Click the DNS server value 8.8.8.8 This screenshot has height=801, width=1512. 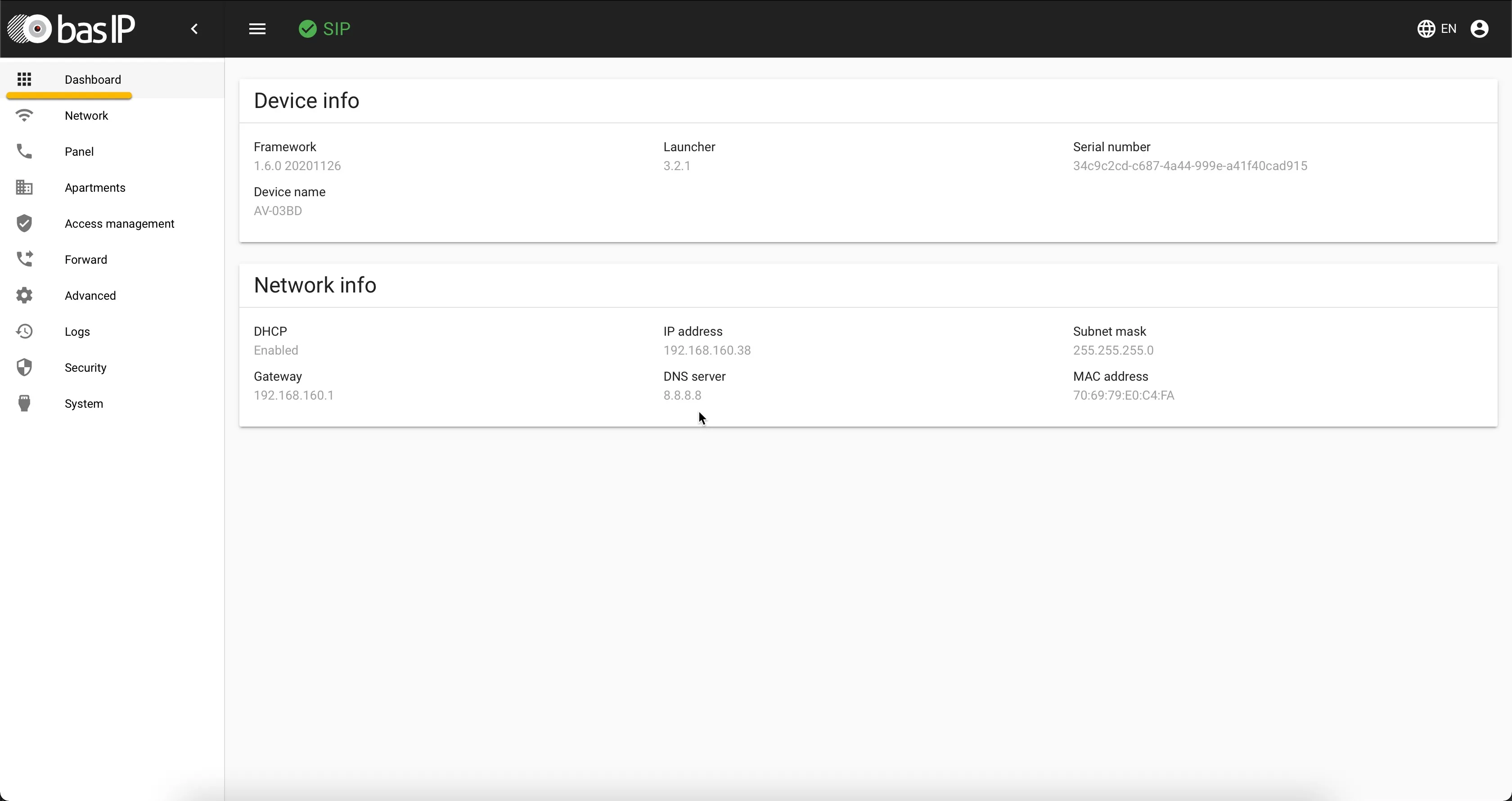pyautogui.click(x=682, y=396)
